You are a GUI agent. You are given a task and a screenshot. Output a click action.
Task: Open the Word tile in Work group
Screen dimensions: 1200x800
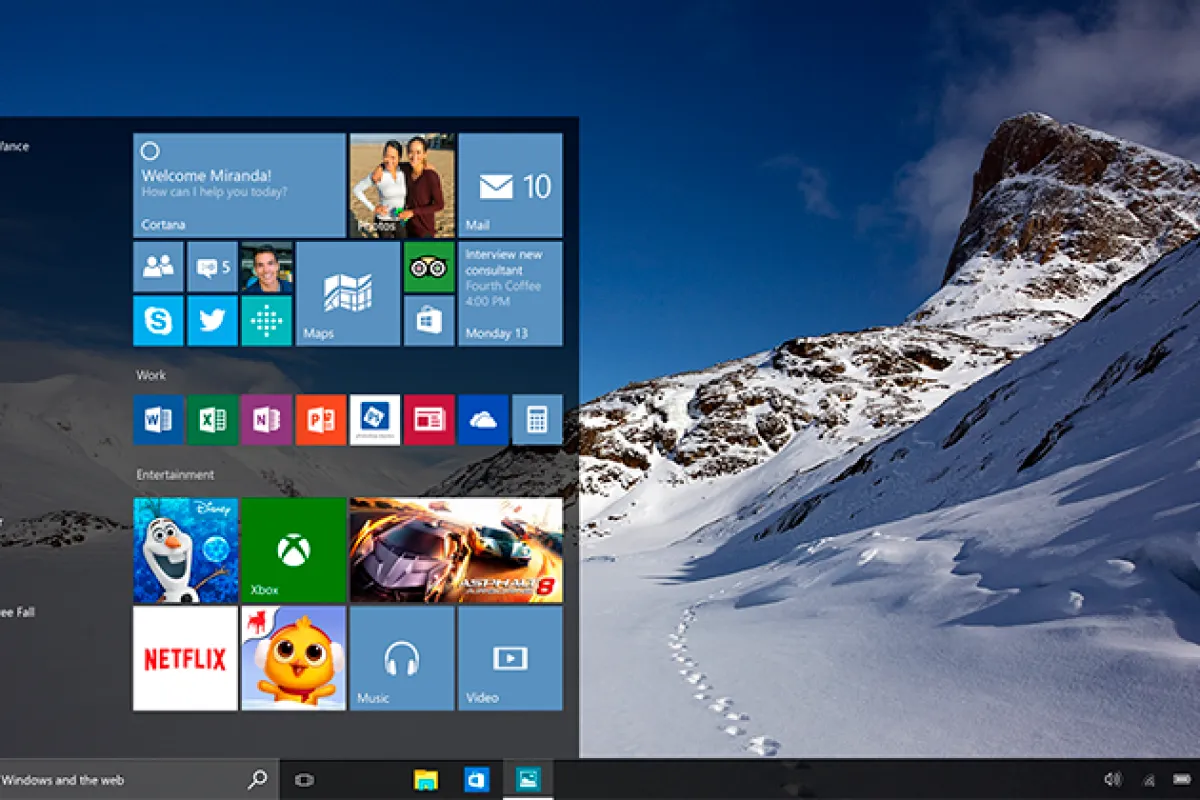click(158, 420)
